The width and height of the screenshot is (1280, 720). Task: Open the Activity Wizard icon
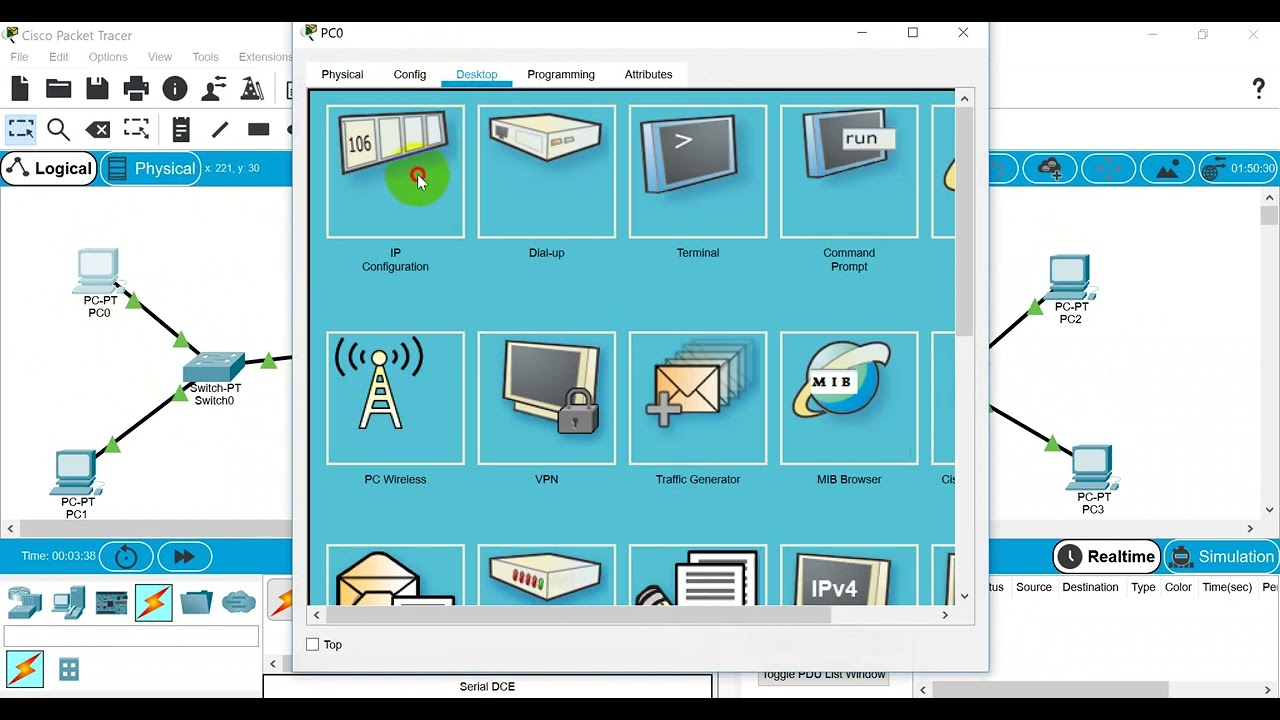tap(252, 89)
